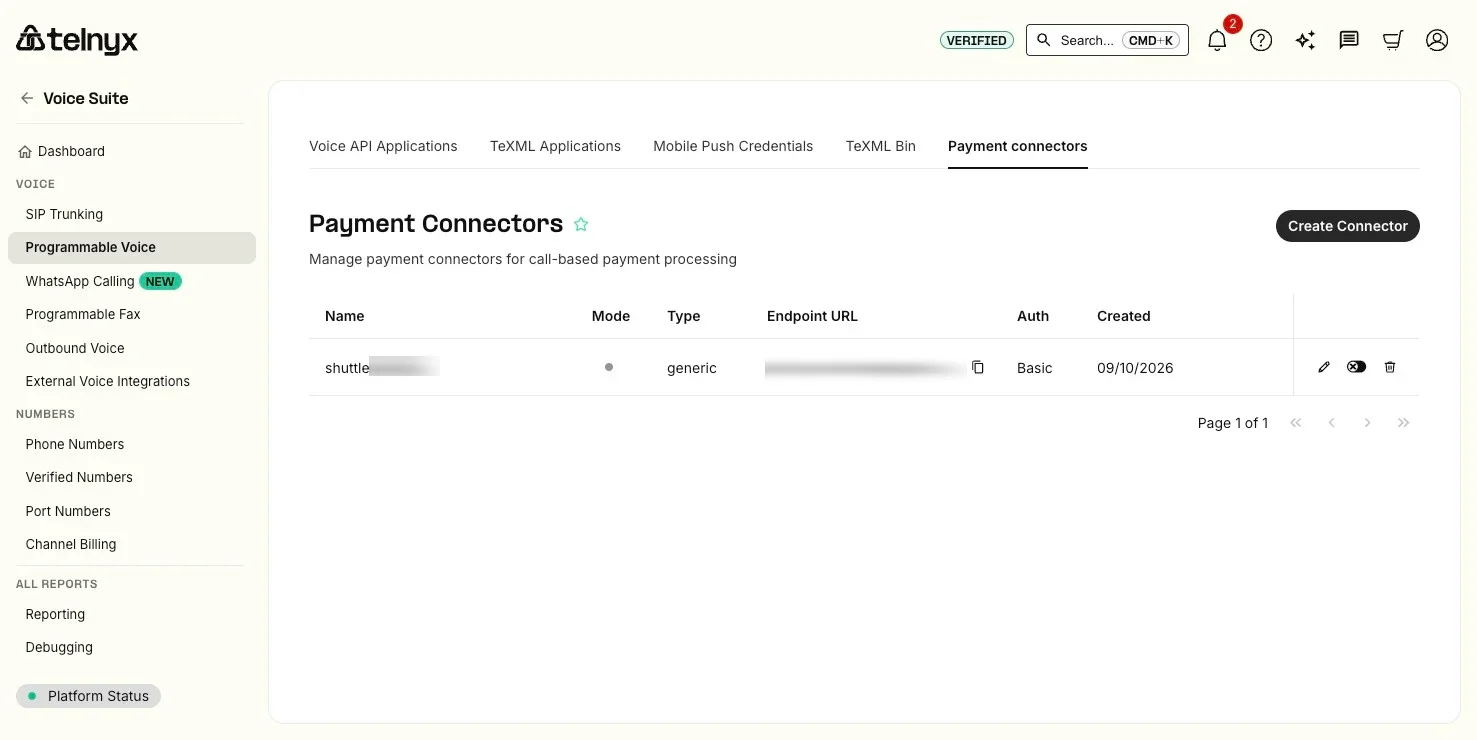The height and width of the screenshot is (740, 1477).
Task: Click the Telnyx logo
Action: [x=77, y=40]
